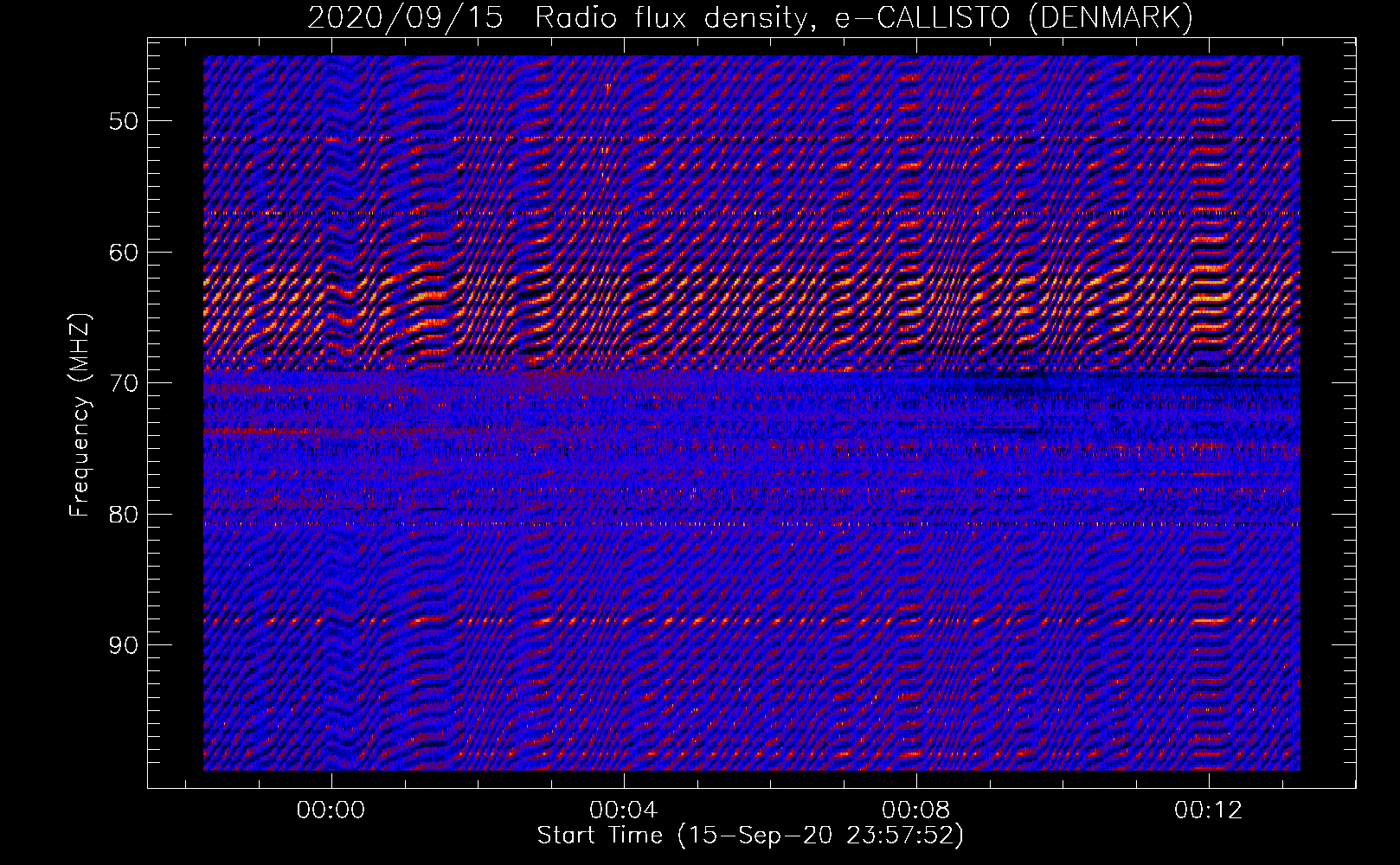Click the plot title 'Radio flux density, e-CALLISTO (DENMARK)'
The width and height of the screenshot is (1400, 865).
tap(864, 17)
